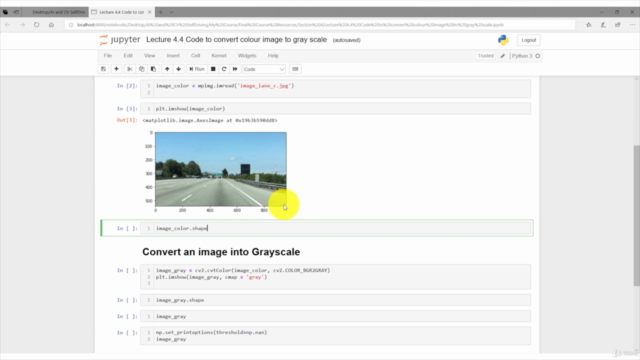640x360 pixels.
Task: Open the command palette keyboard icon
Action: [x=295, y=69]
